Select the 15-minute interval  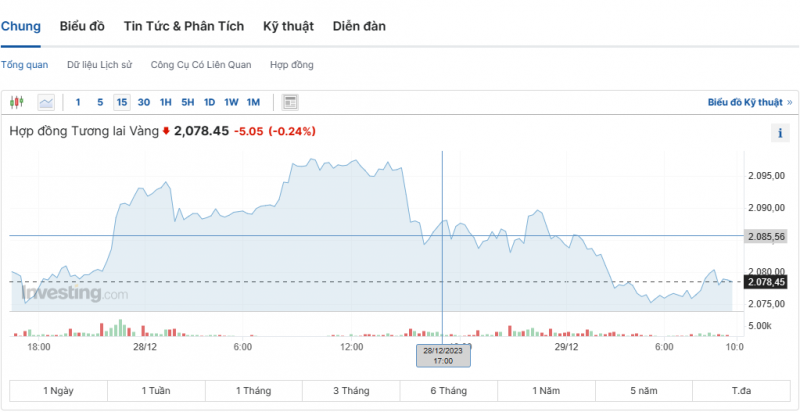pos(122,102)
